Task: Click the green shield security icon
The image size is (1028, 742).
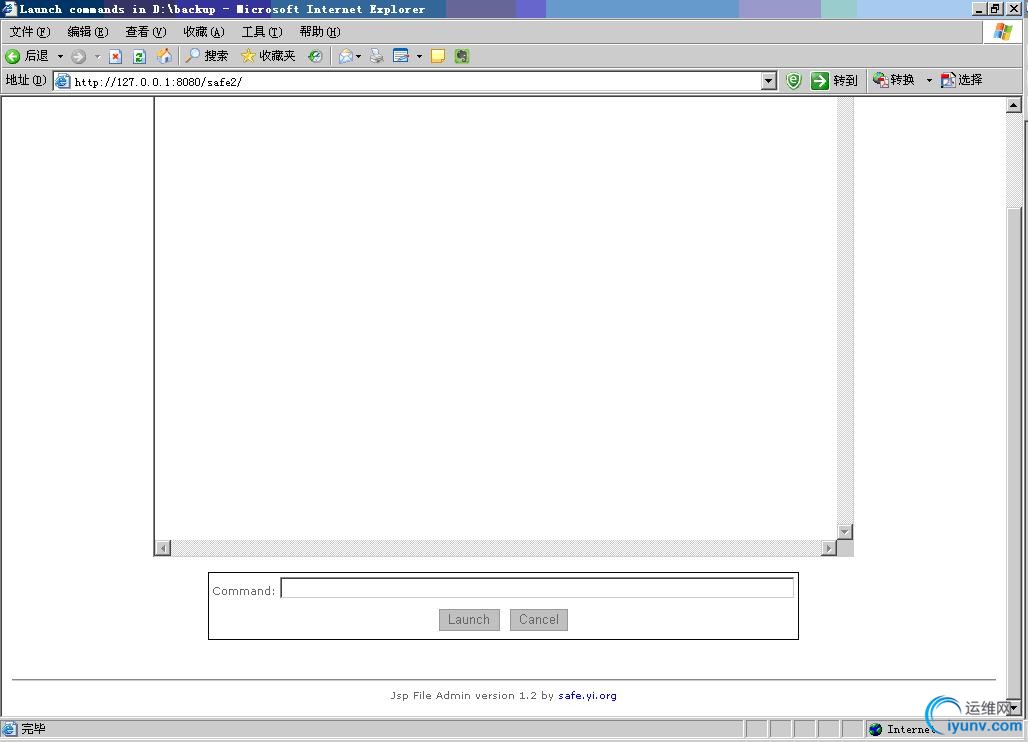Action: [x=793, y=81]
